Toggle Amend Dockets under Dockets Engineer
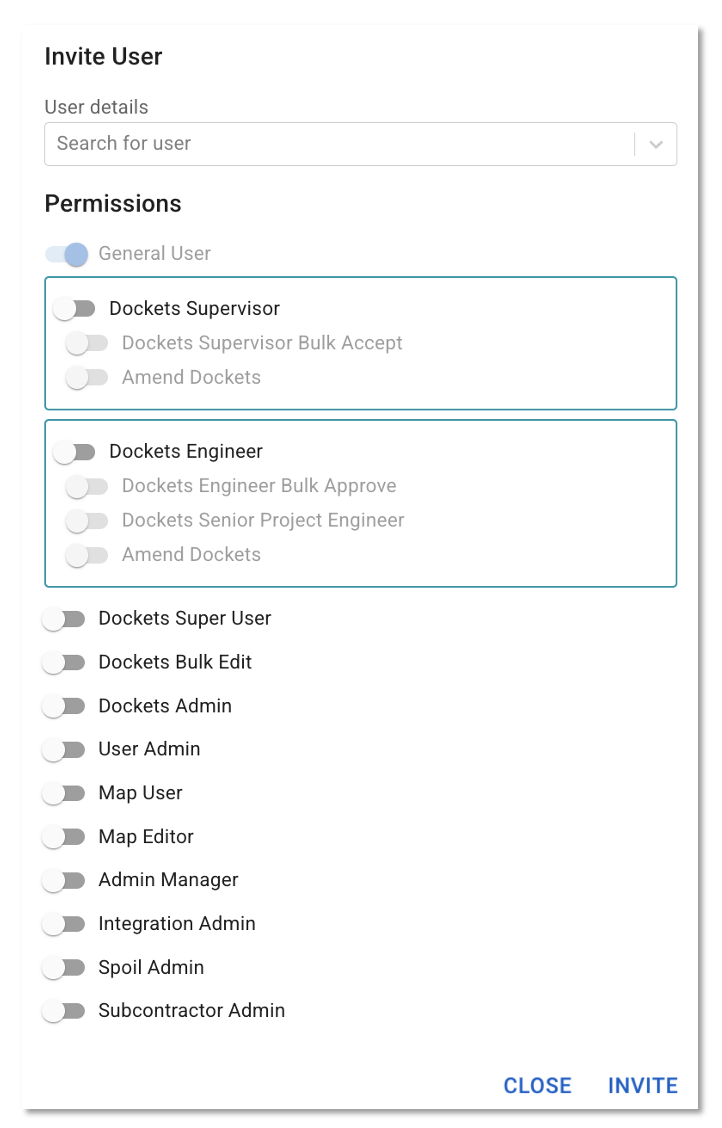 tap(86, 555)
